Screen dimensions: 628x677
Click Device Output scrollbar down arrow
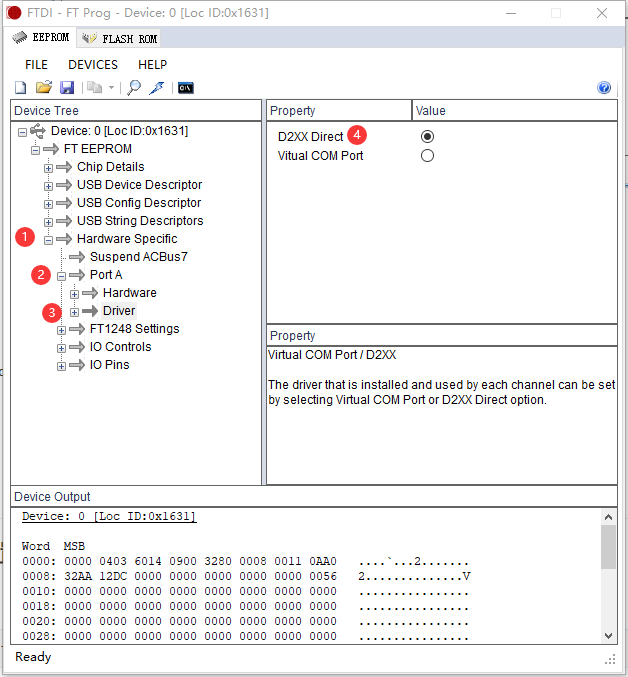click(x=608, y=636)
